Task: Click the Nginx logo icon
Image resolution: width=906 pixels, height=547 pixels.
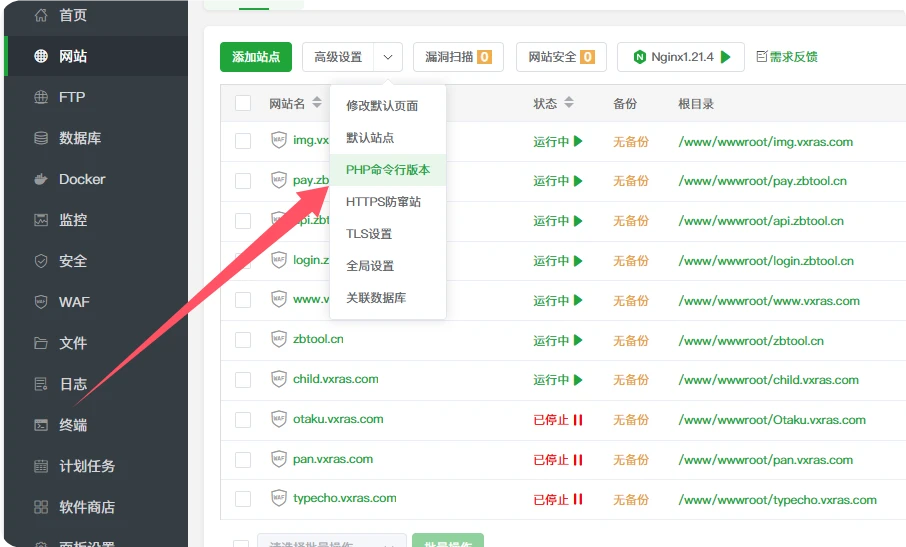Action: (640, 57)
